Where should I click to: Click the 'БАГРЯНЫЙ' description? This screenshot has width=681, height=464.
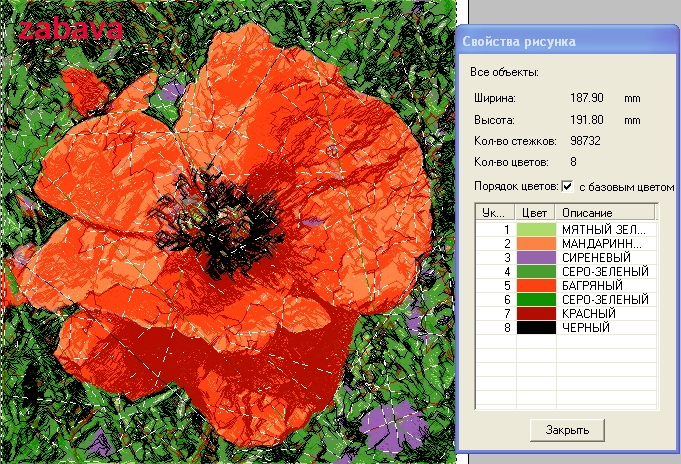pyautogui.click(x=592, y=285)
